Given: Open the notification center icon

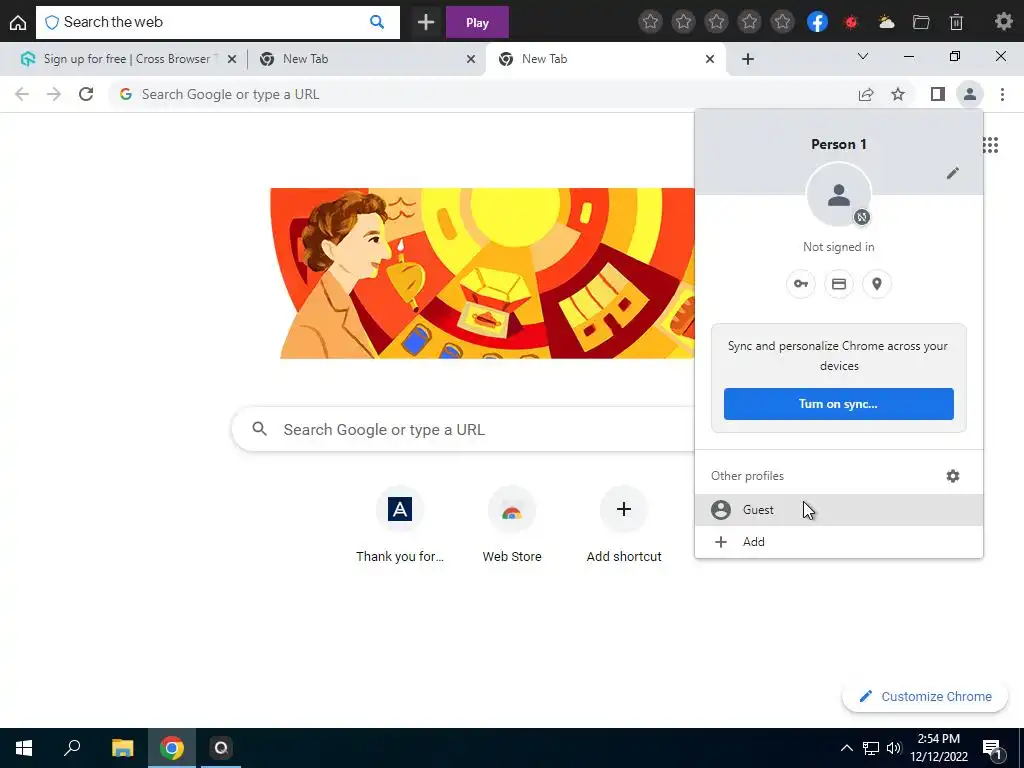Looking at the screenshot, I should tap(992, 748).
